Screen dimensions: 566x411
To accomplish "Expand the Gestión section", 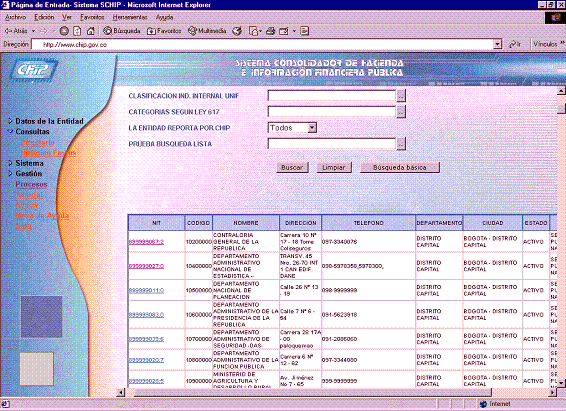I will pyautogui.click(x=25, y=174).
